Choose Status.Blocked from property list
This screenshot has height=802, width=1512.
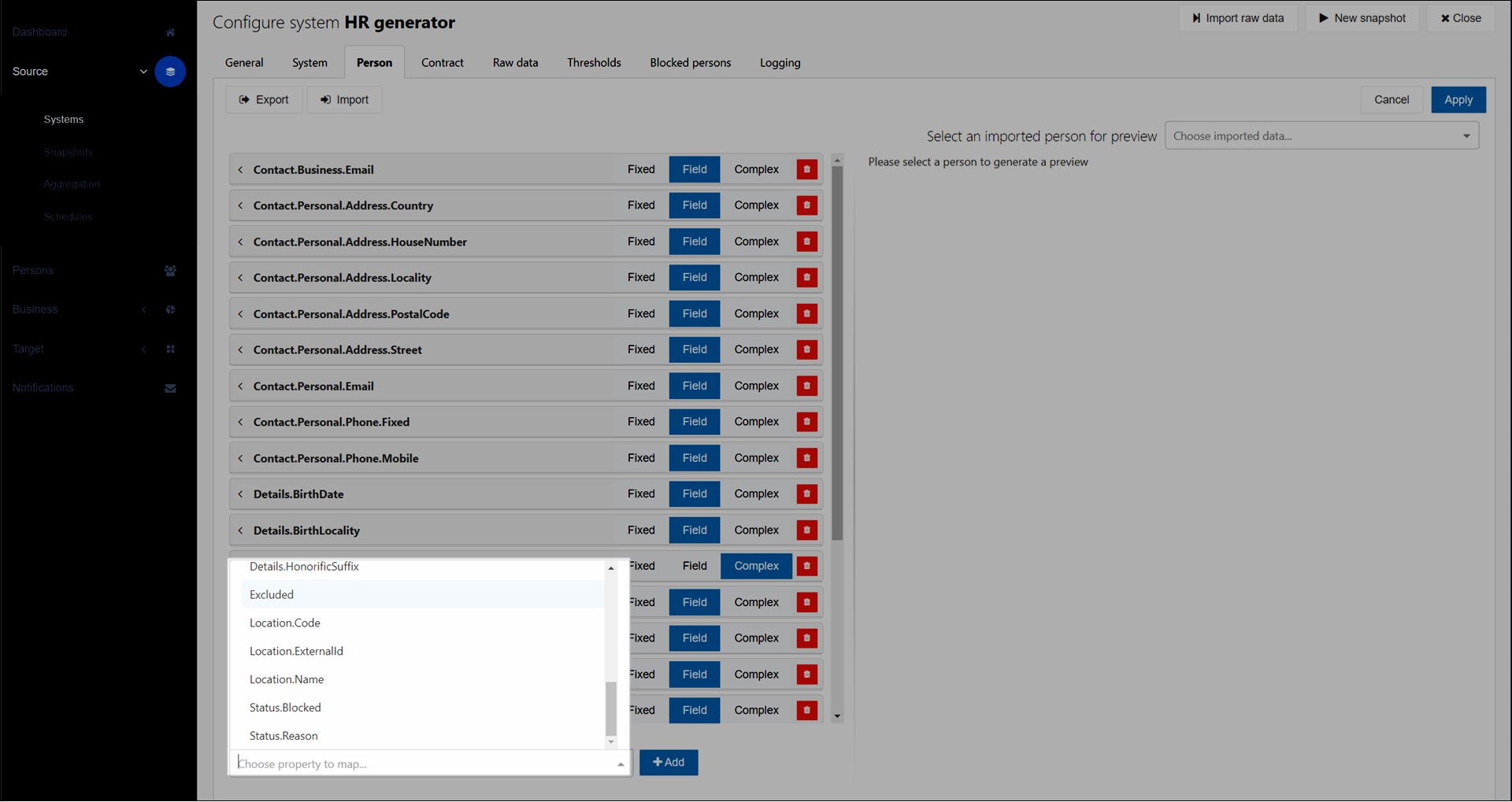click(423, 708)
